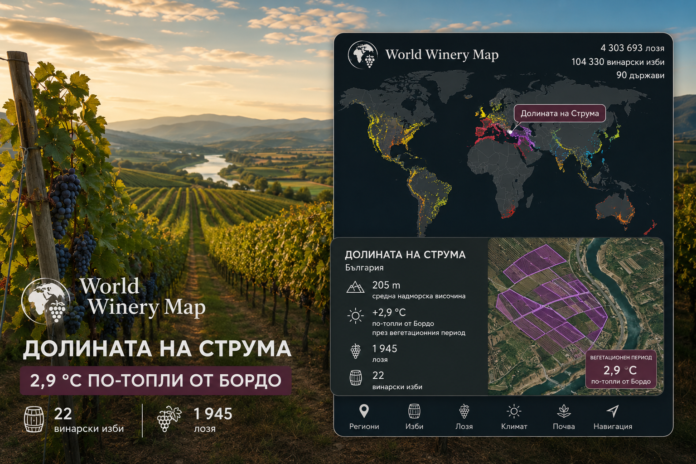Click the 4 303 693 лозя statistic
This screenshot has height=464, width=696.
pos(632,48)
